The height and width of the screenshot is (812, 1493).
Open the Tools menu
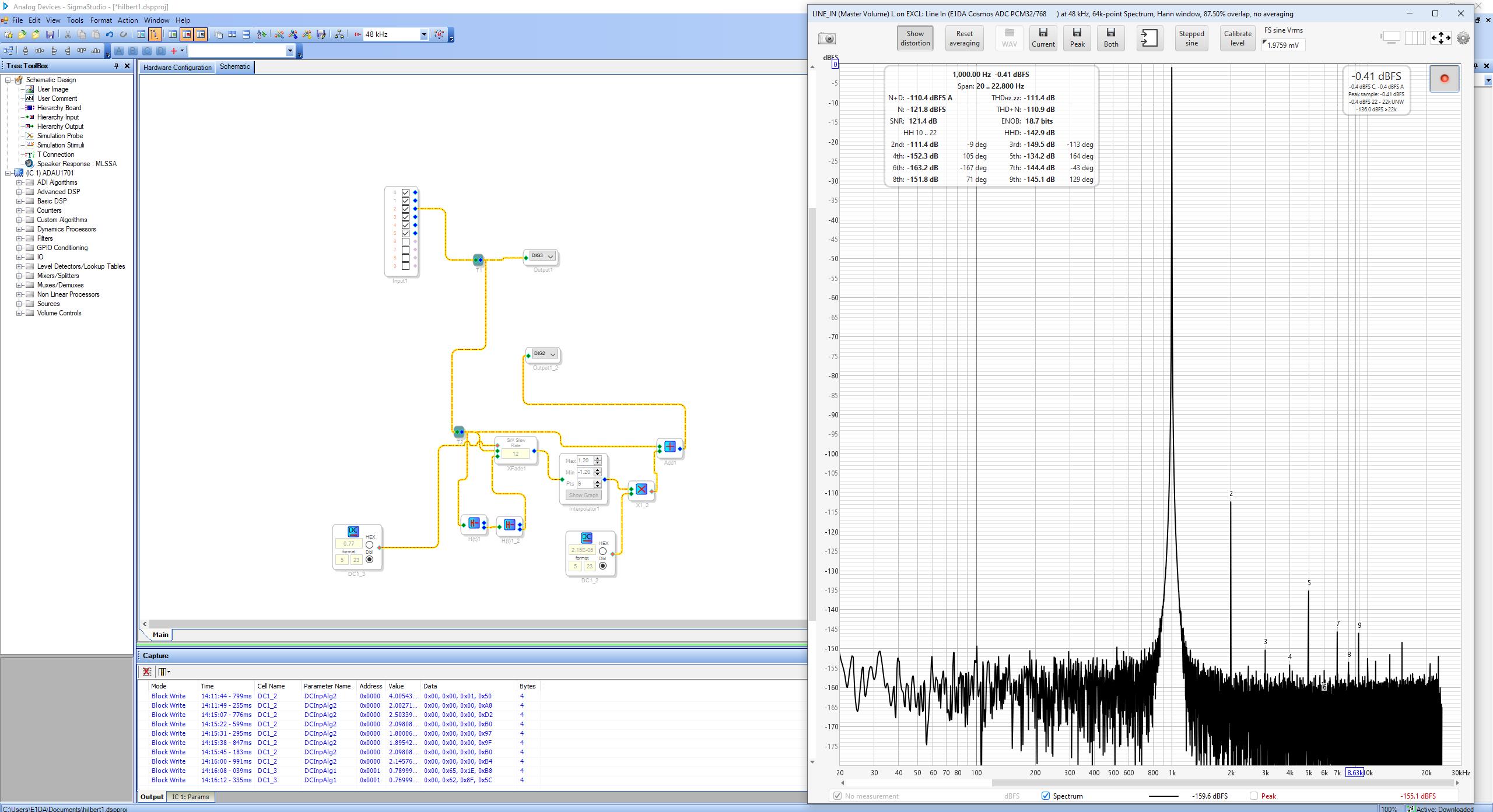pos(75,20)
